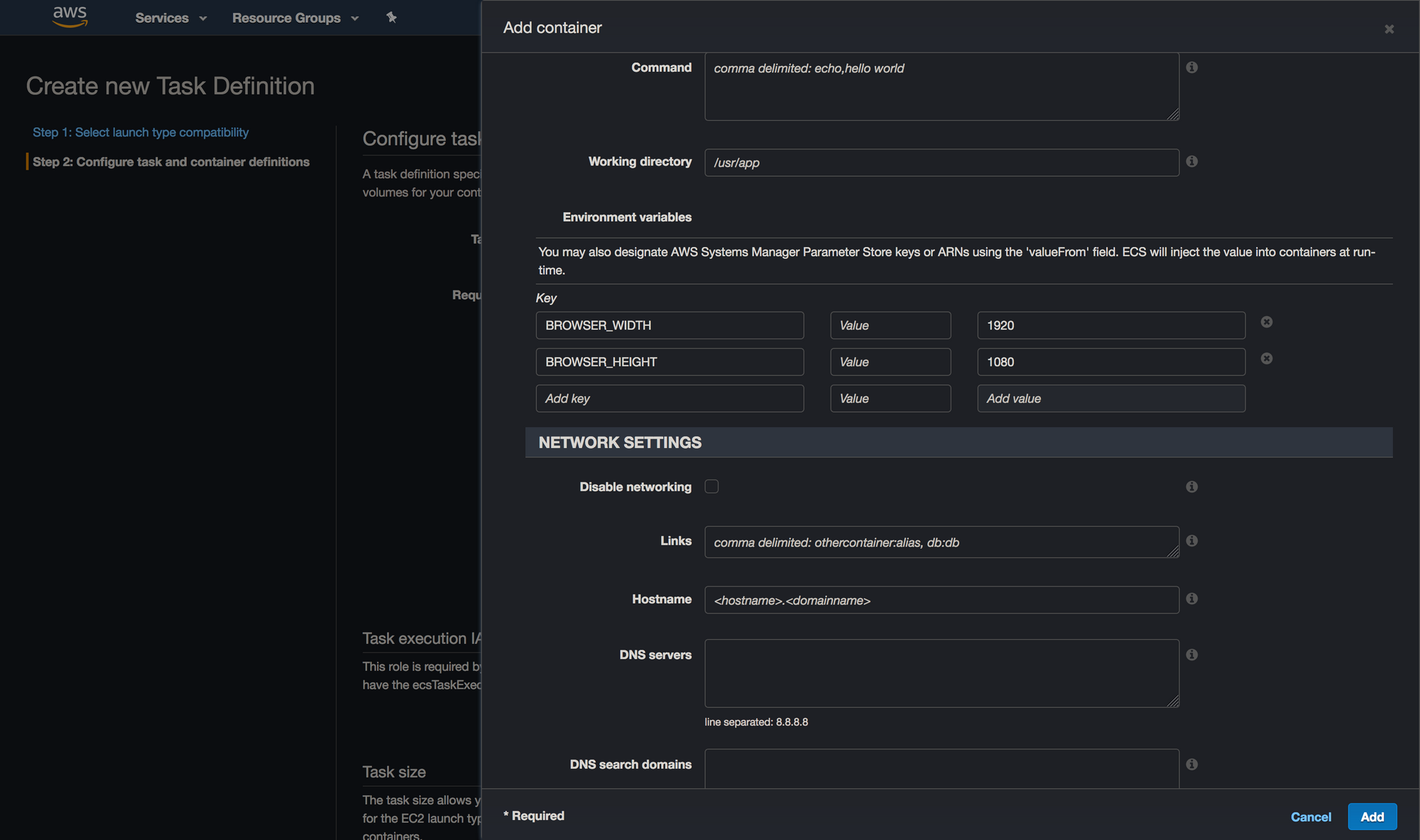Image resolution: width=1420 pixels, height=840 pixels.
Task: Select Step 2 Configure task and container definitions
Action: point(170,160)
